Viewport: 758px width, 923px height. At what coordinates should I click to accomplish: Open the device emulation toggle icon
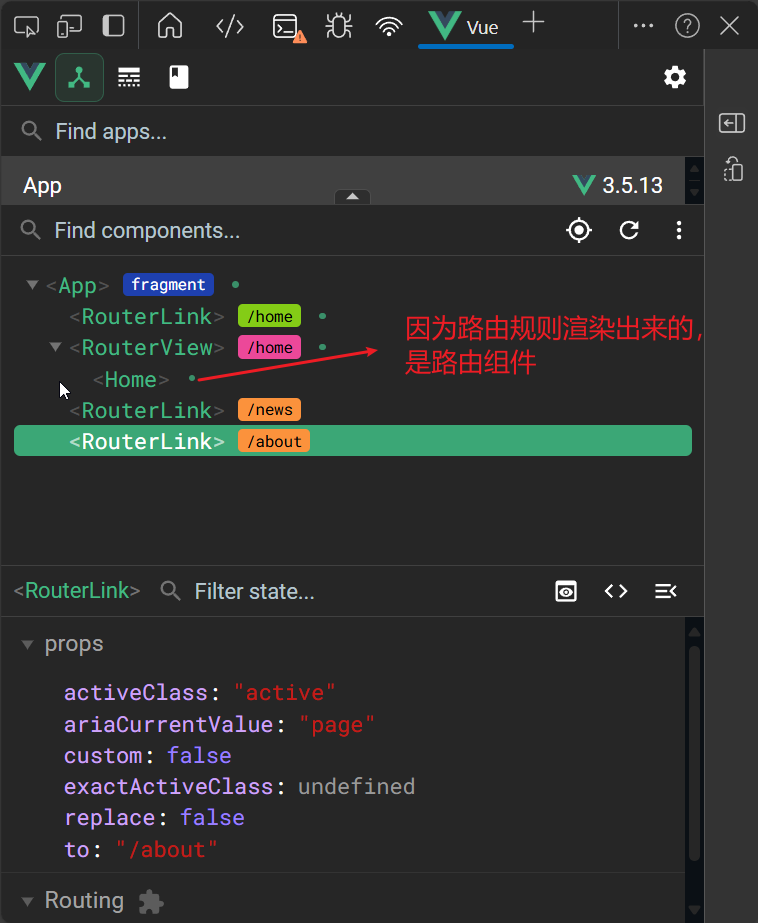pos(69,26)
